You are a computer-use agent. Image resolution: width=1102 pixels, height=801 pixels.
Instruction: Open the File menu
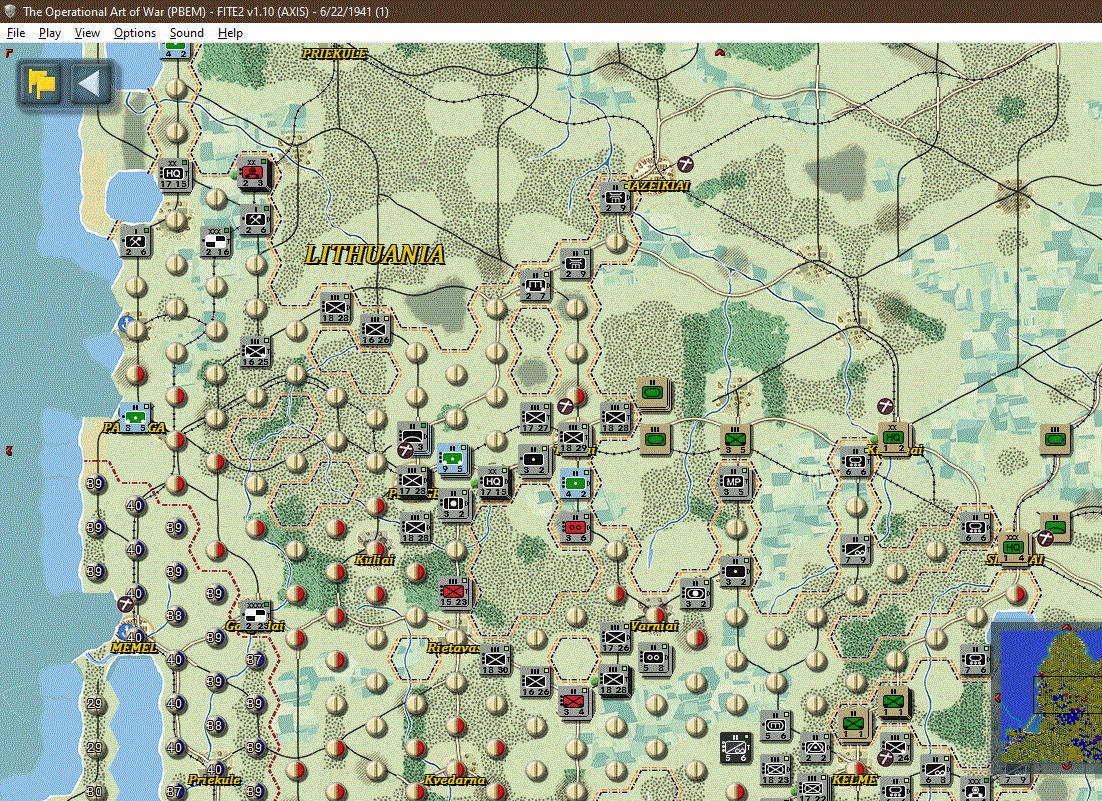pos(15,33)
